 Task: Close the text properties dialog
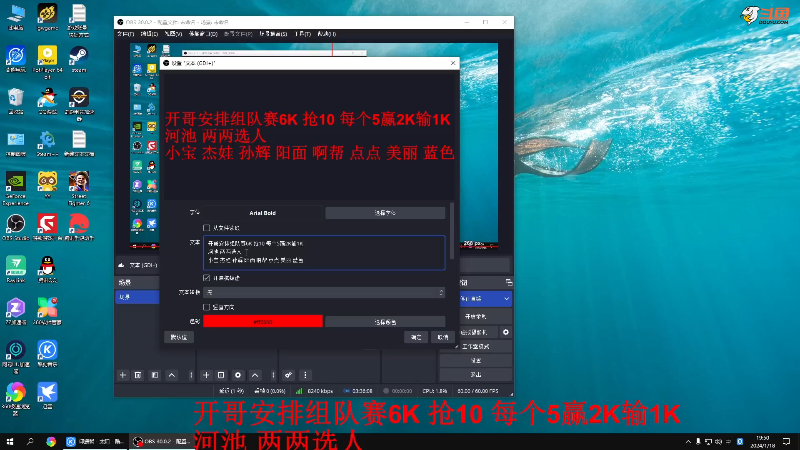[453, 63]
